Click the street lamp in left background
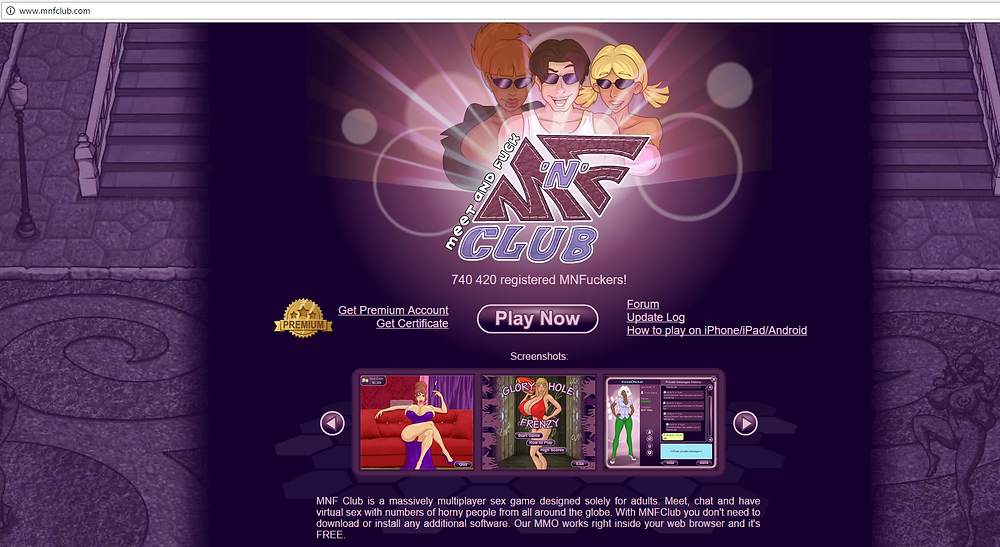 click(20, 153)
